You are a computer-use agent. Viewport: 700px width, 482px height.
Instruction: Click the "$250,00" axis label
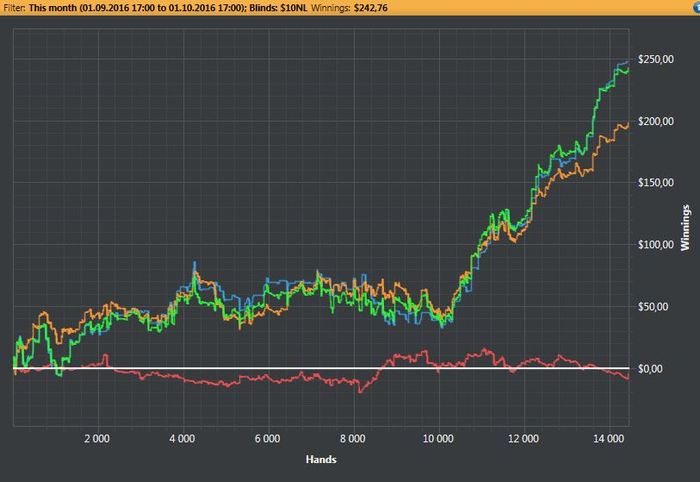[656, 59]
